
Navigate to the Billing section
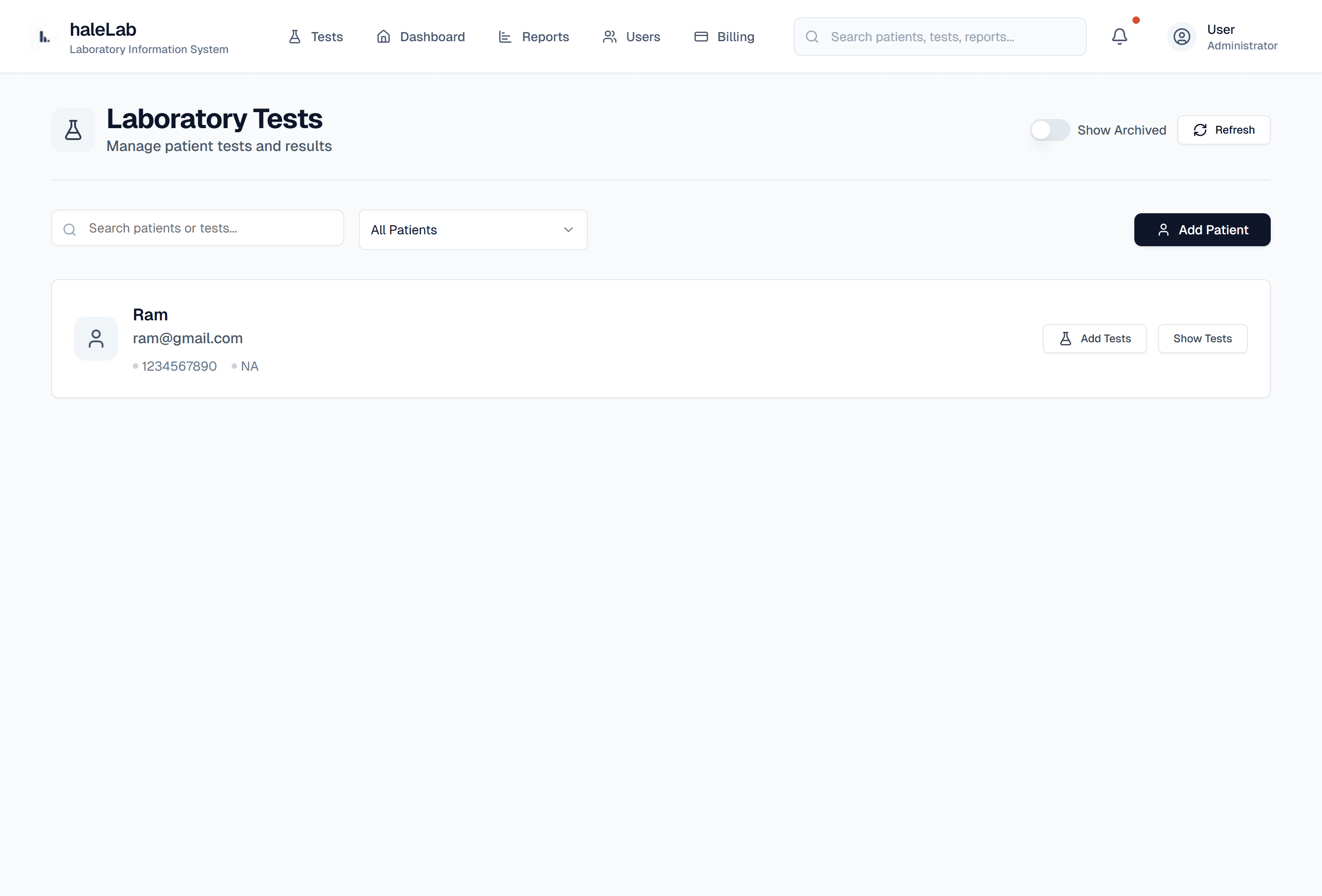724,37
